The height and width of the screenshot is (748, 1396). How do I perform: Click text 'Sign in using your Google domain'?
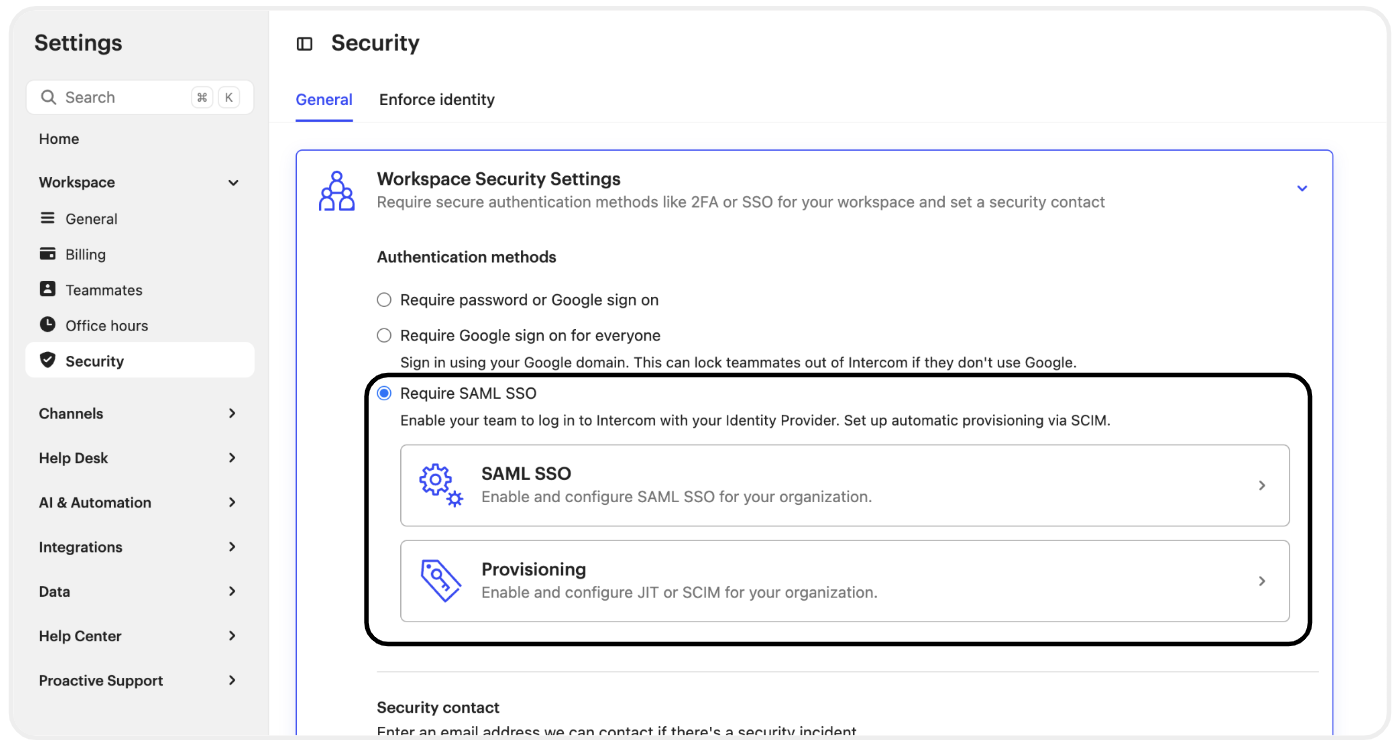pyautogui.click(x=514, y=362)
